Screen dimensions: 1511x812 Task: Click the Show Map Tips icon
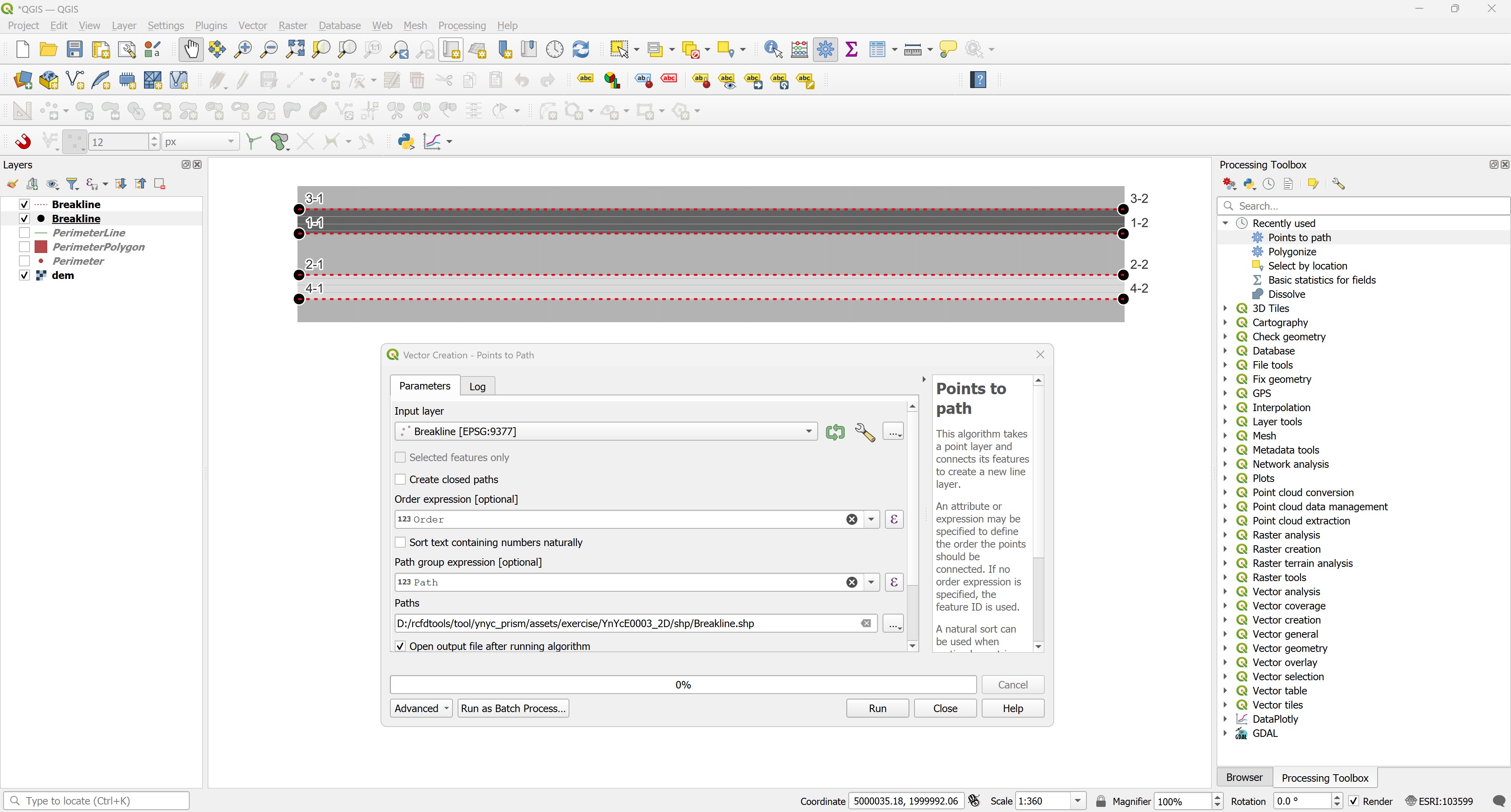[x=948, y=49]
